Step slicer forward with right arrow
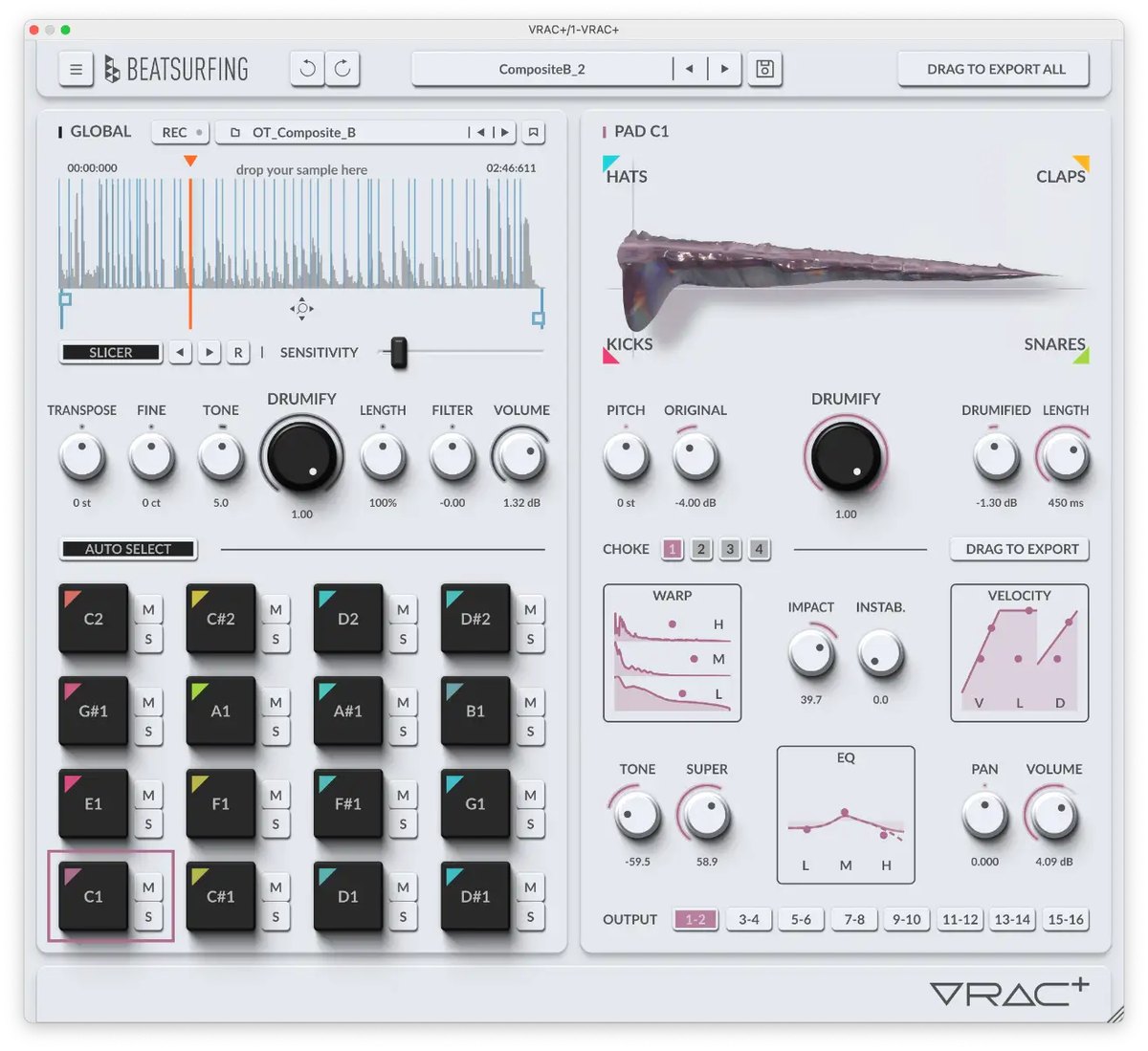 pos(209,352)
